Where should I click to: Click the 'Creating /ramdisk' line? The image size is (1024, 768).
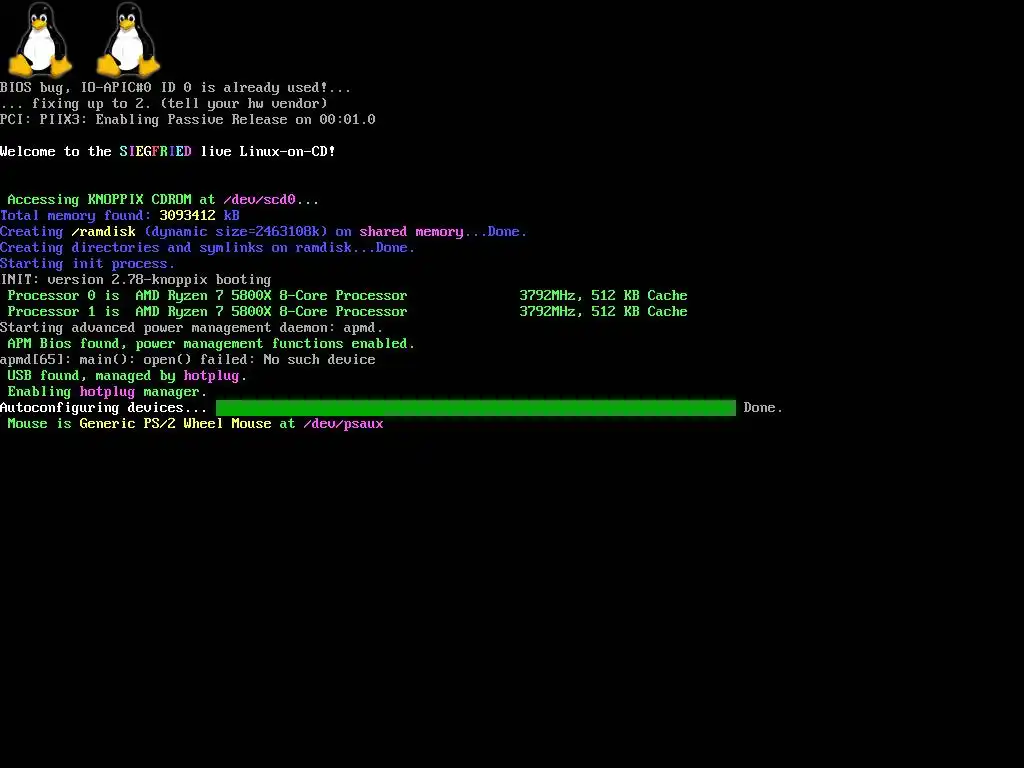263,232
